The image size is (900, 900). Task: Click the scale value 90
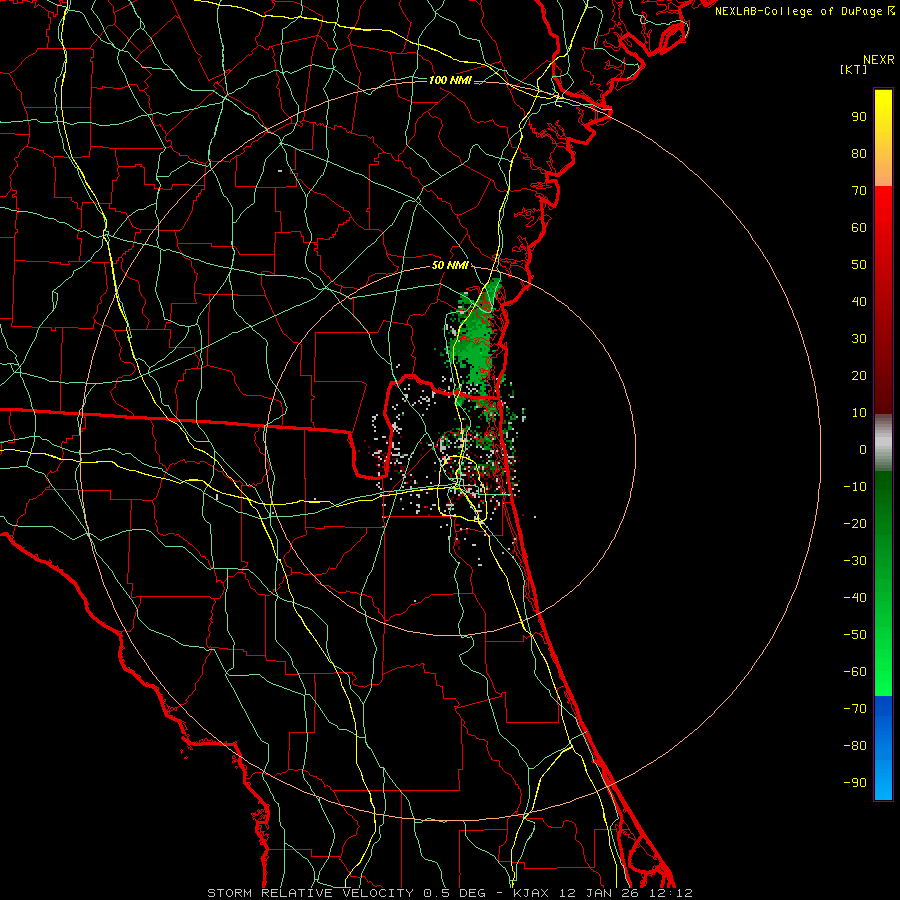pos(859,117)
